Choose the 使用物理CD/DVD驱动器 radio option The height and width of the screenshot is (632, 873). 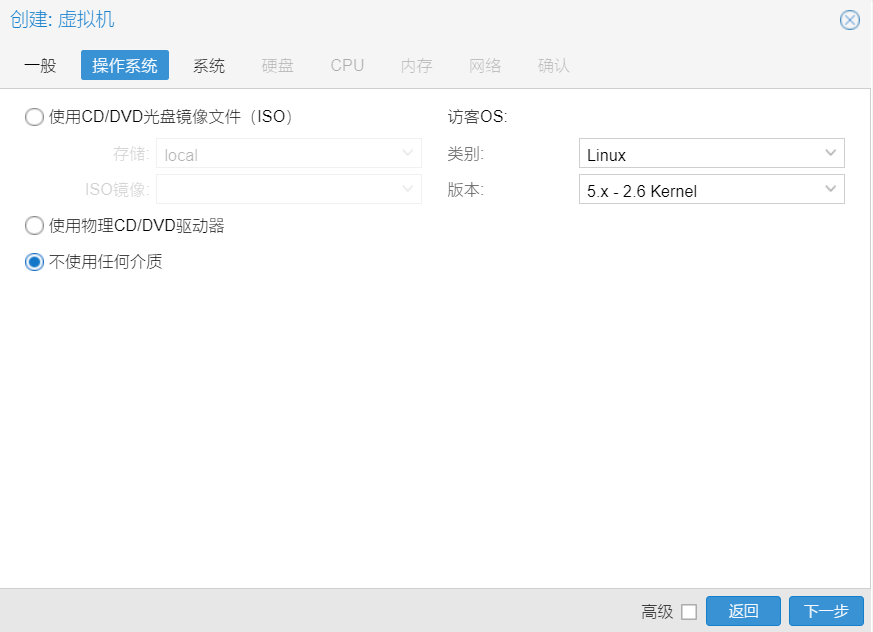pyautogui.click(x=35, y=226)
